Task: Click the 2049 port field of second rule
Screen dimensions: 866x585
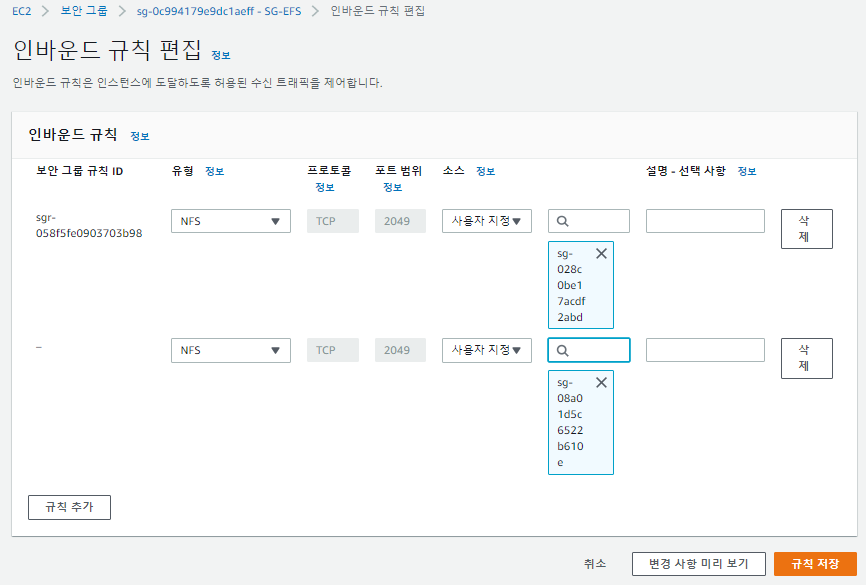Action: click(x=400, y=350)
